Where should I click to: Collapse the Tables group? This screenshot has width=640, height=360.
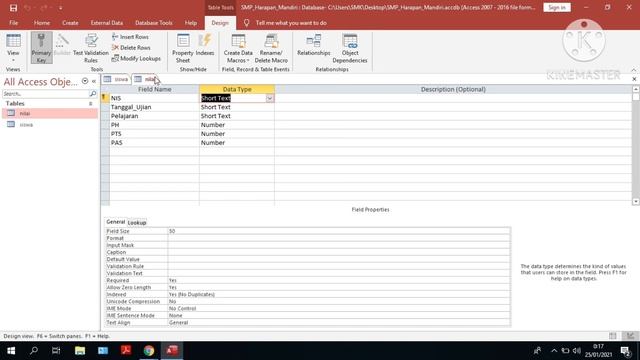(91, 104)
